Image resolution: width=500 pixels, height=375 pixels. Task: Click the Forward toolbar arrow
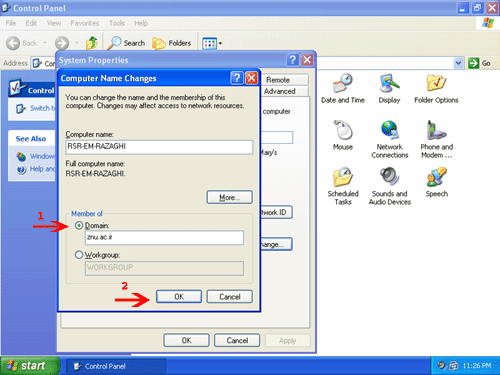62,43
